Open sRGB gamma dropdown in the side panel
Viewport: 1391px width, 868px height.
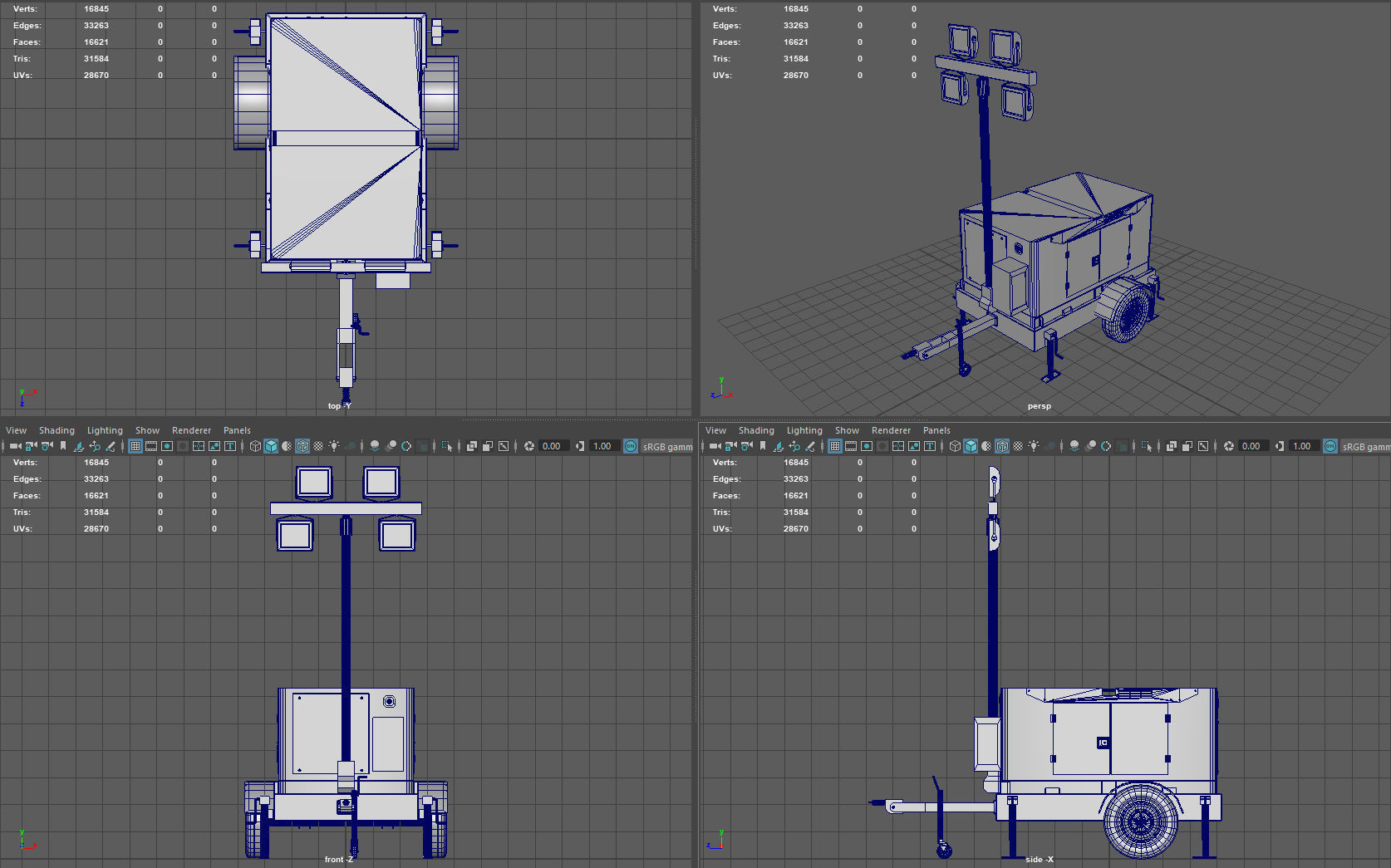coord(1365,446)
